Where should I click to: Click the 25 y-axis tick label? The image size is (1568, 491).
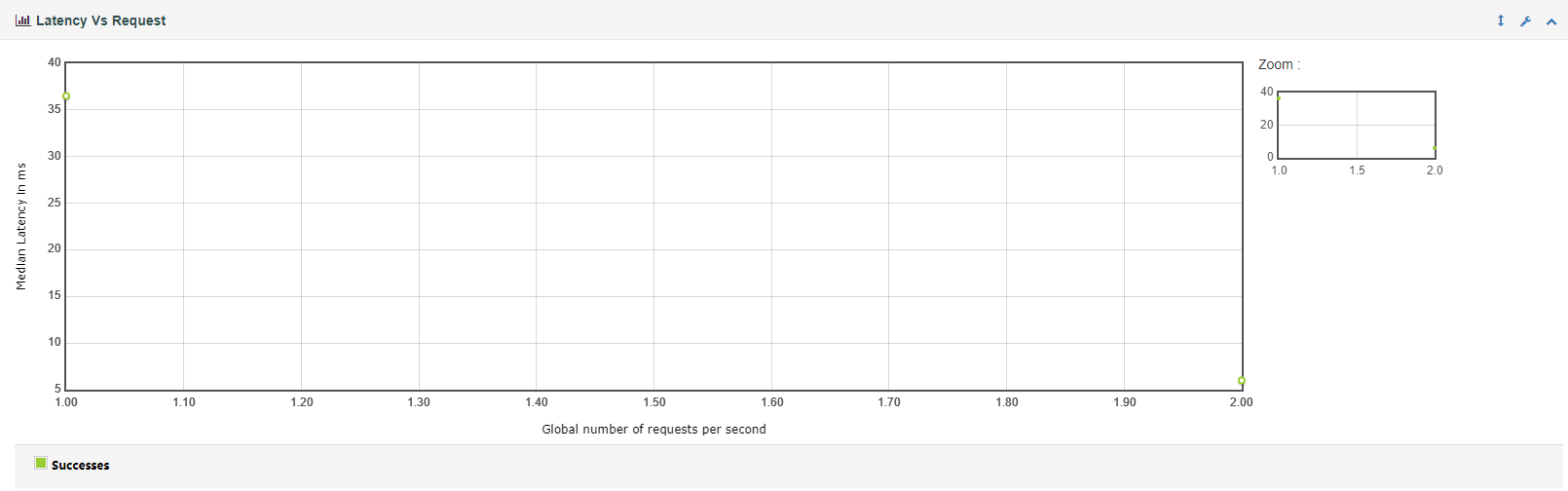pyautogui.click(x=55, y=203)
